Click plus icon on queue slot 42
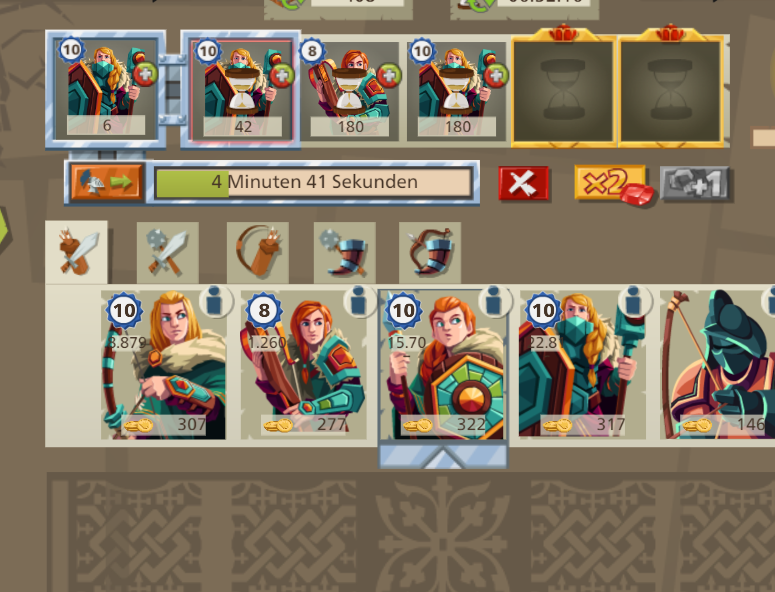775x592 pixels. [282, 76]
